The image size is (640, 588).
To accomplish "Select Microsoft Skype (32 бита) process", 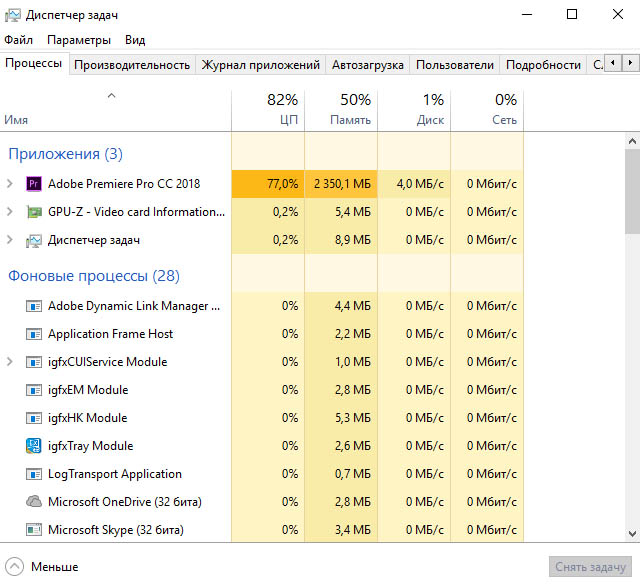I will pos(116,530).
